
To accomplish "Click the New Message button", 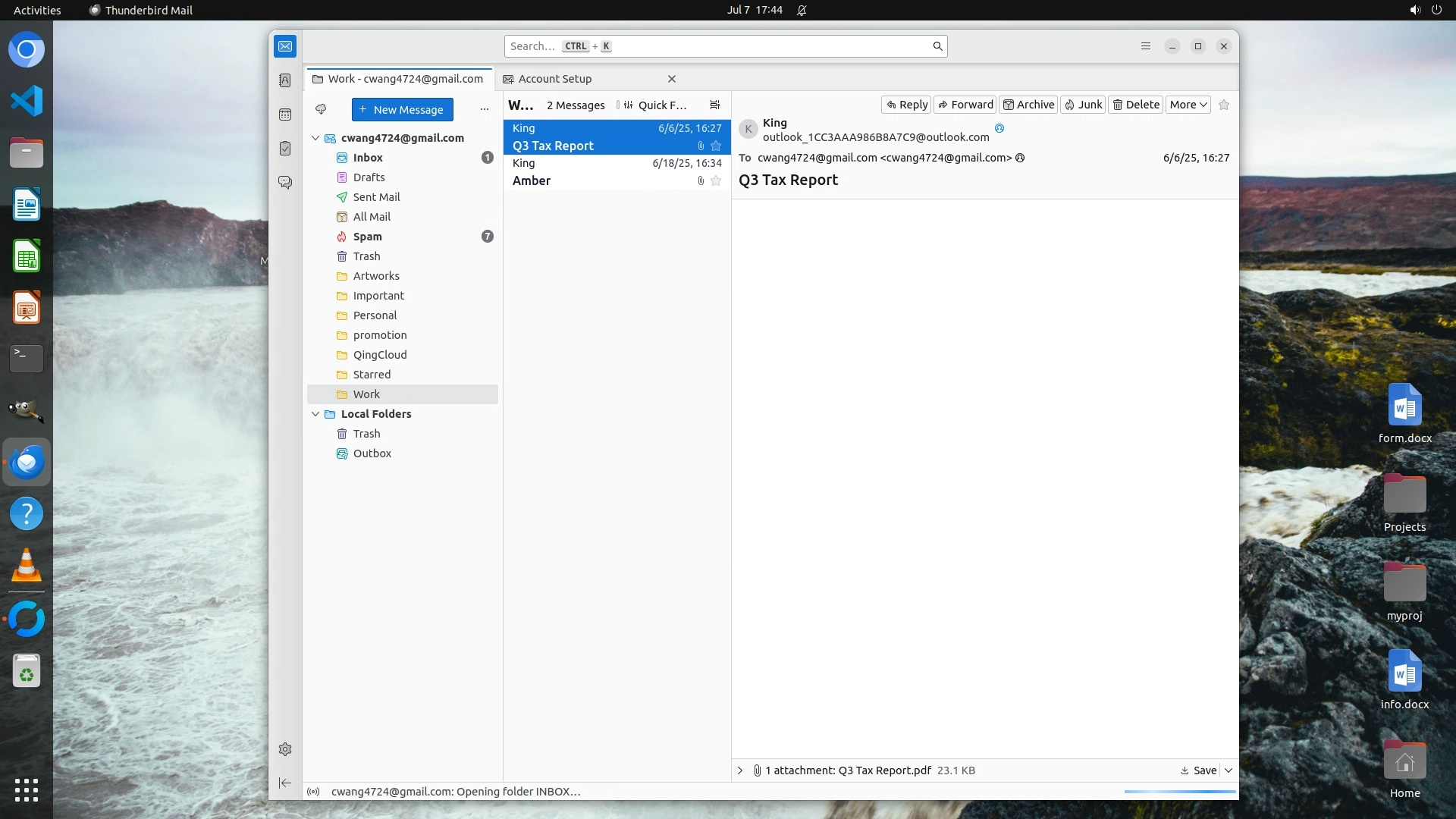I will point(402,109).
